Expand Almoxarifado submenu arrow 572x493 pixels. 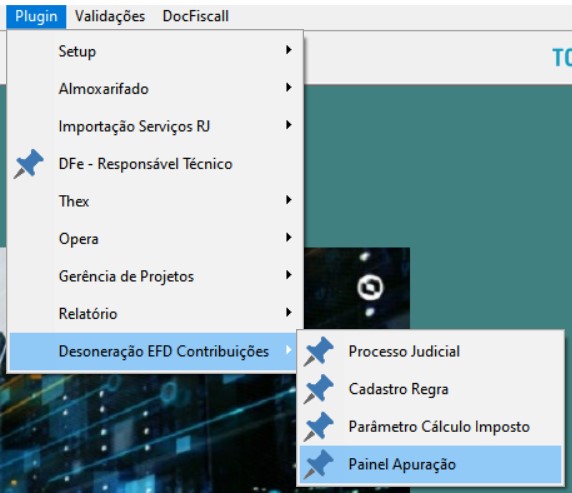pos(289,87)
